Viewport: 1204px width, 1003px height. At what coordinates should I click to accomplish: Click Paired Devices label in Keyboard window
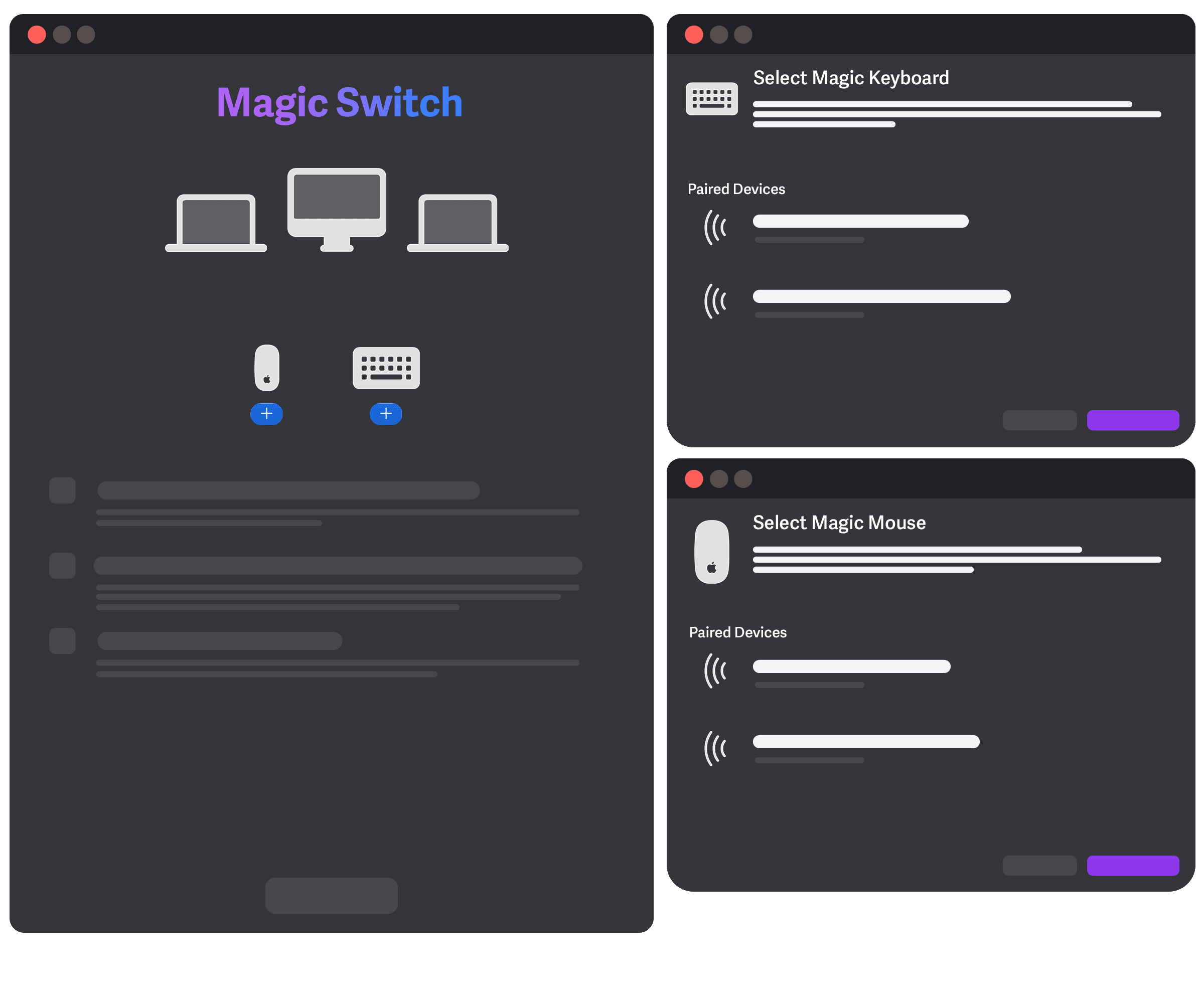coord(736,189)
